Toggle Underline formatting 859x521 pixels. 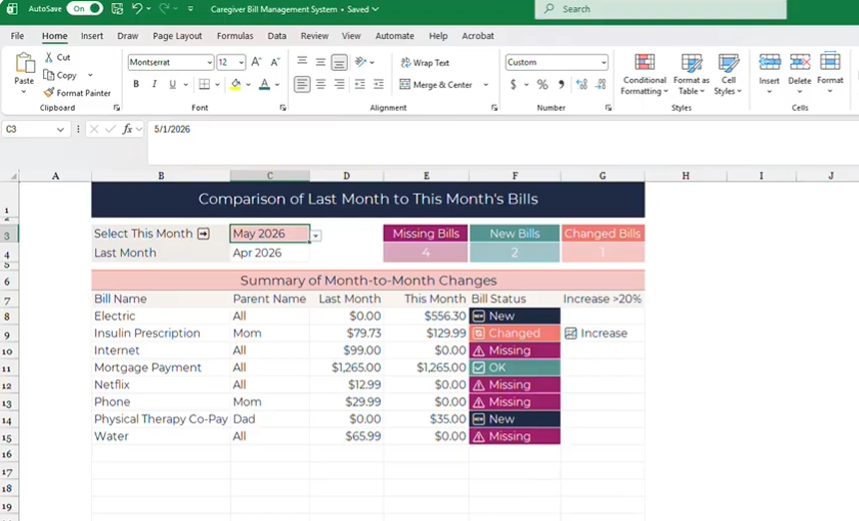coord(173,84)
